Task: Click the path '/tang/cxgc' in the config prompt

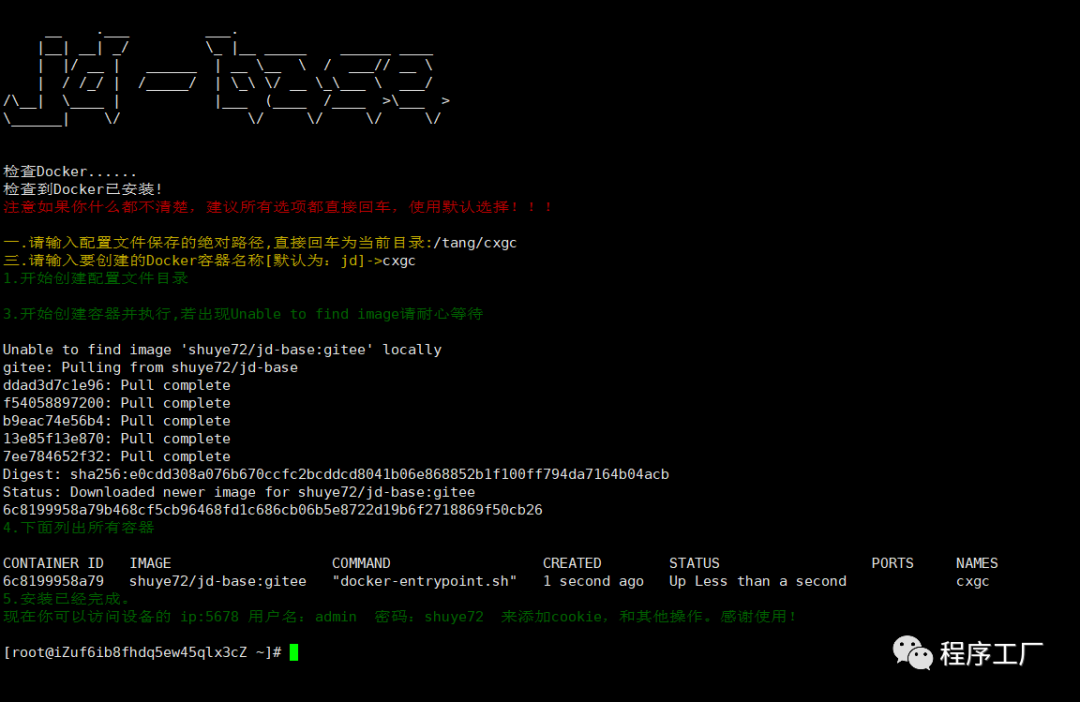Action: (475, 243)
